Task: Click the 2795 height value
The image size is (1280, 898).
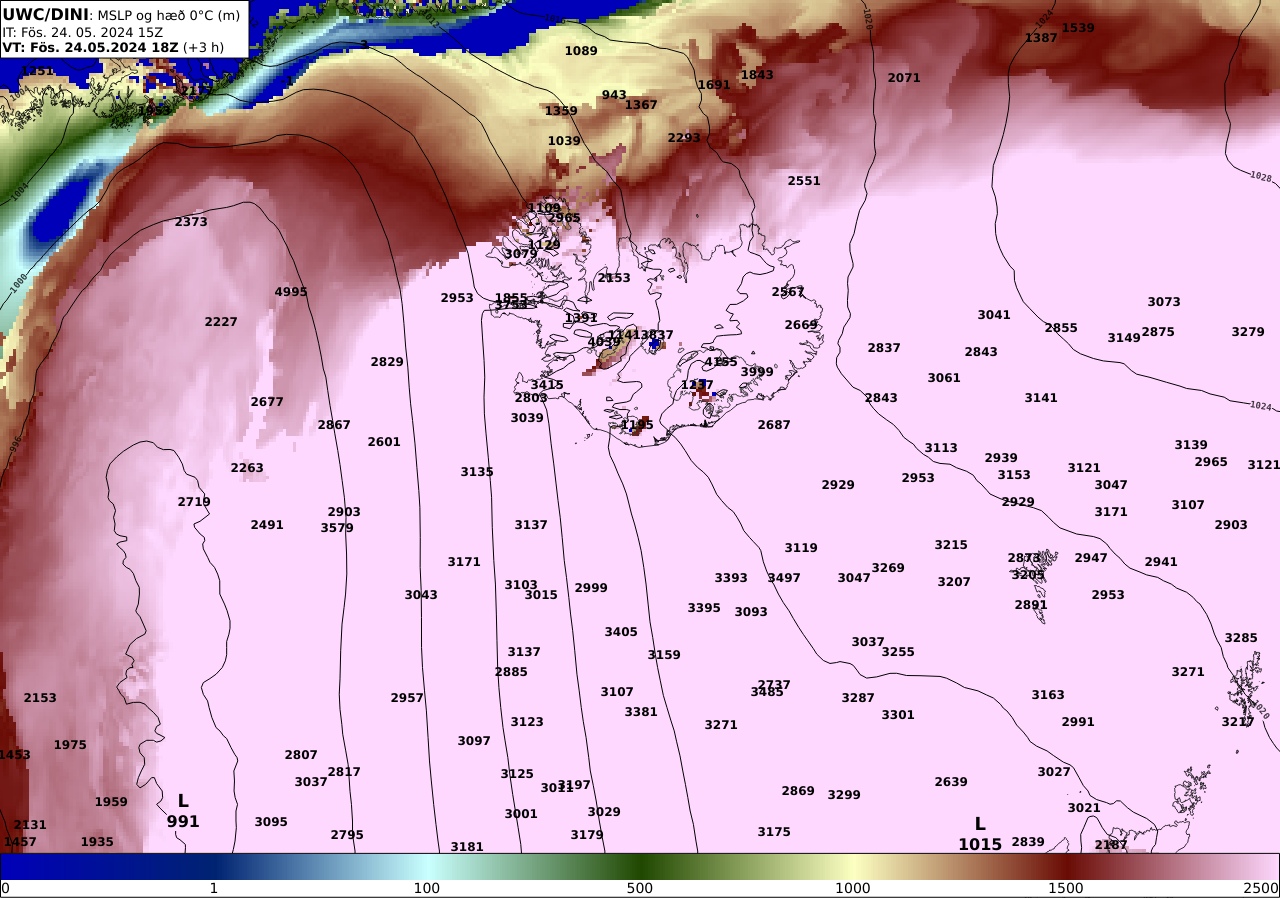Action: coord(347,835)
